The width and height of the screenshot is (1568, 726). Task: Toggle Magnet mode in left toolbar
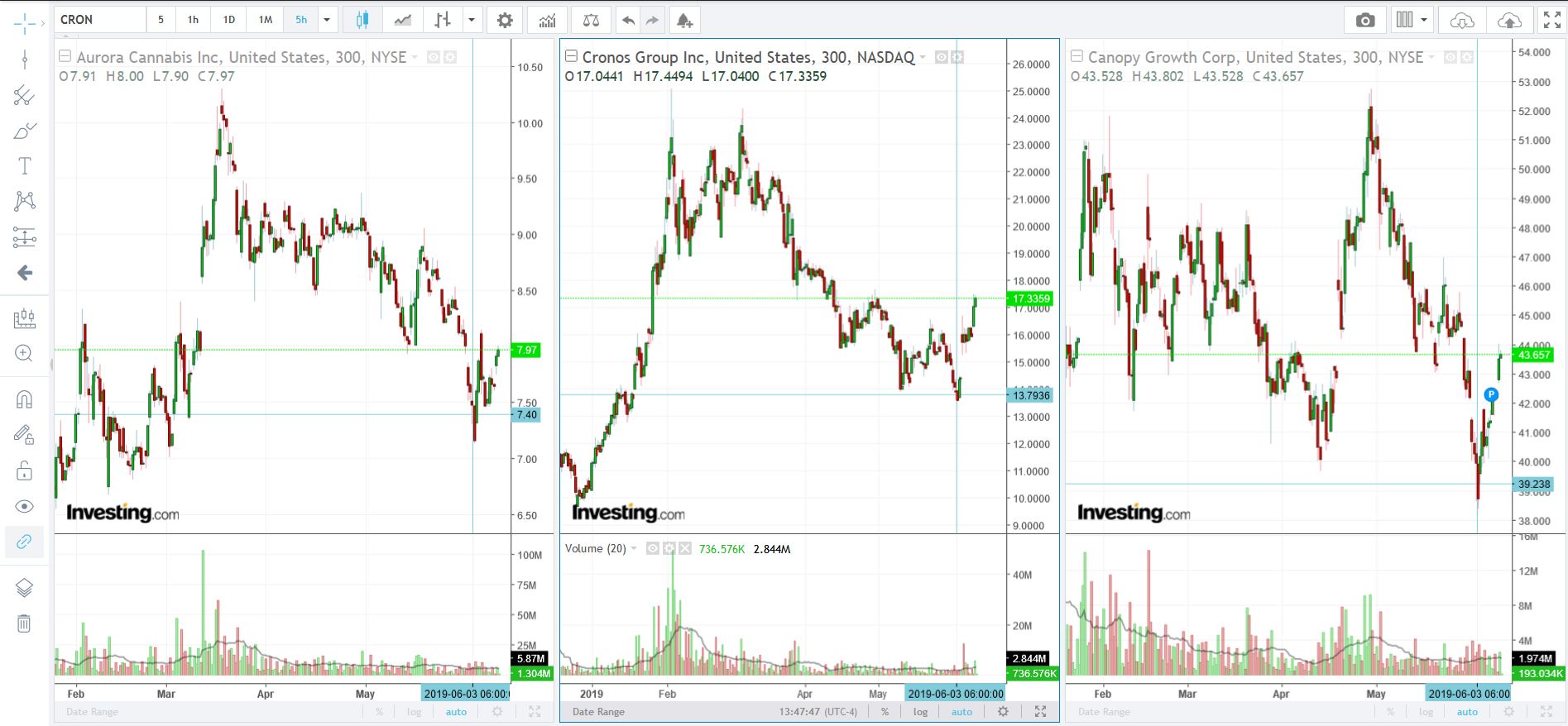click(x=25, y=399)
